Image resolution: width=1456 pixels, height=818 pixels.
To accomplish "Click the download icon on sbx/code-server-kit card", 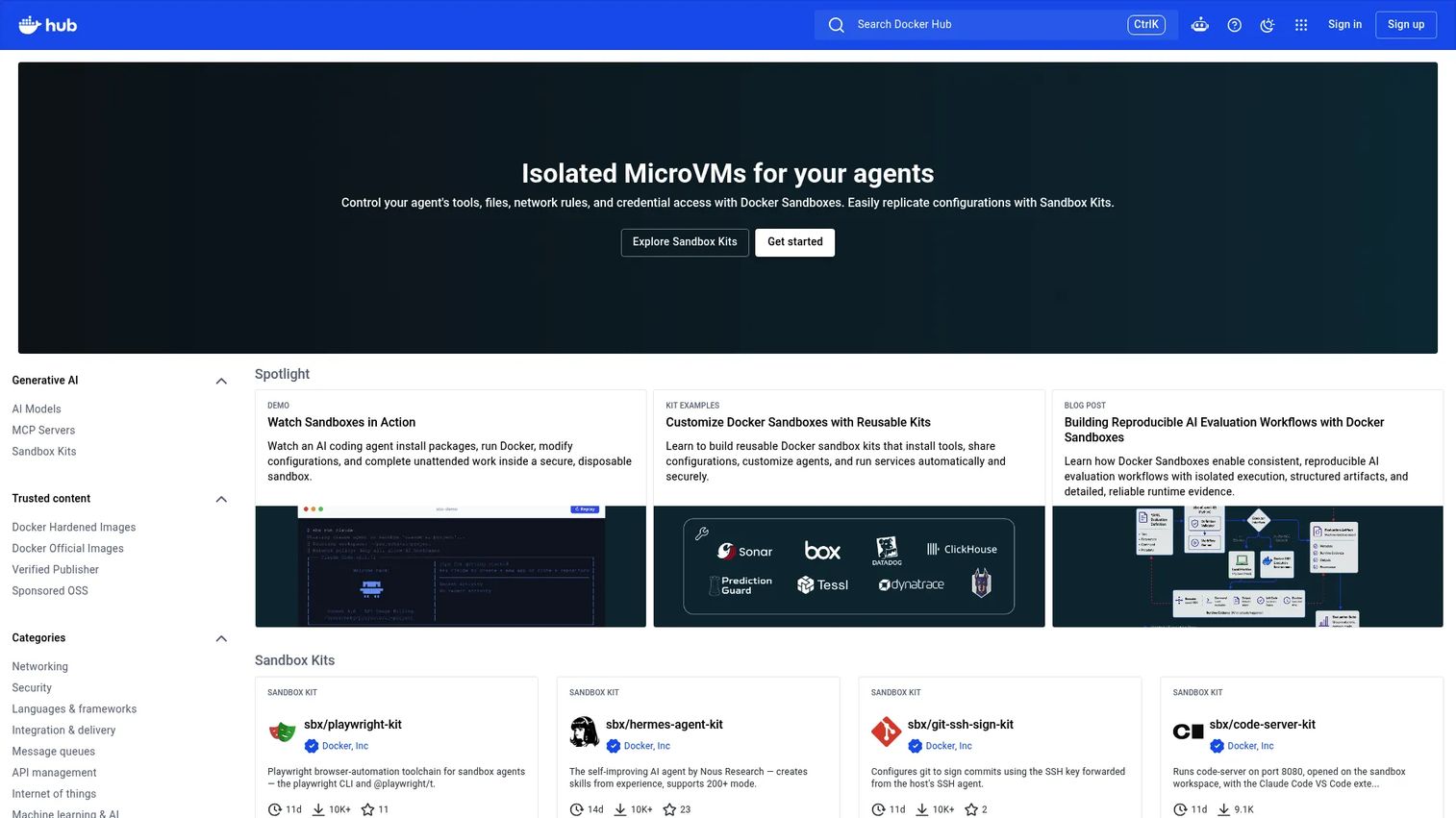I will coord(1223,809).
